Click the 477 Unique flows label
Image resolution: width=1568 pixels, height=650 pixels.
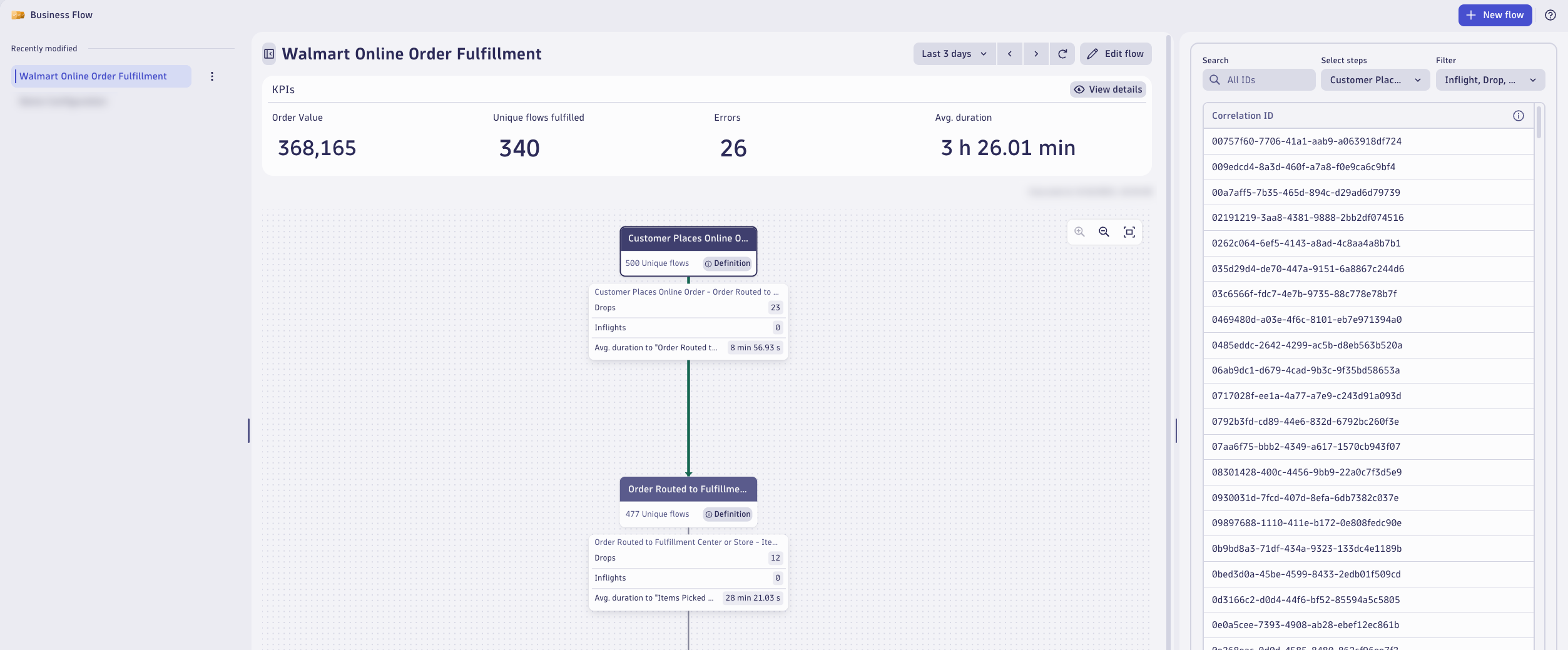pyautogui.click(x=657, y=514)
